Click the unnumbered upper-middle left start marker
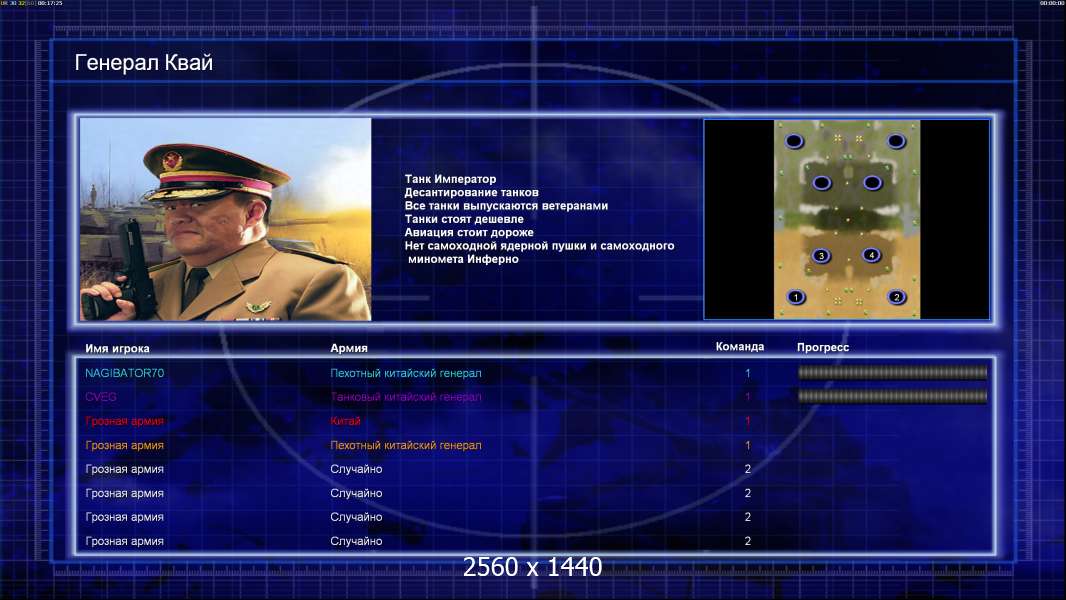The width and height of the screenshot is (1066, 600). pyautogui.click(x=821, y=183)
